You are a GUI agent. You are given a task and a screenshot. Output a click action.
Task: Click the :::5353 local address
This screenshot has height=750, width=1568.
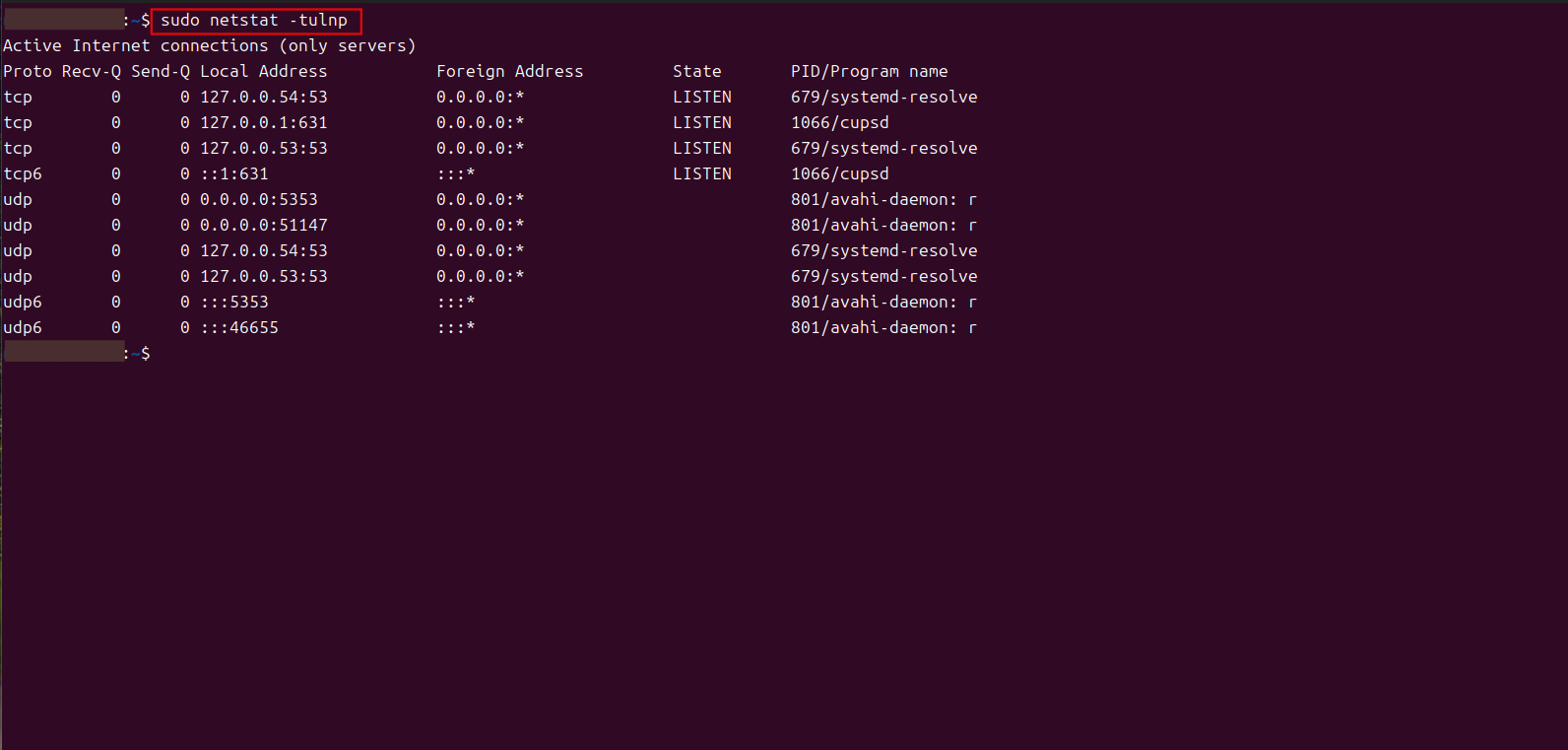[233, 303]
